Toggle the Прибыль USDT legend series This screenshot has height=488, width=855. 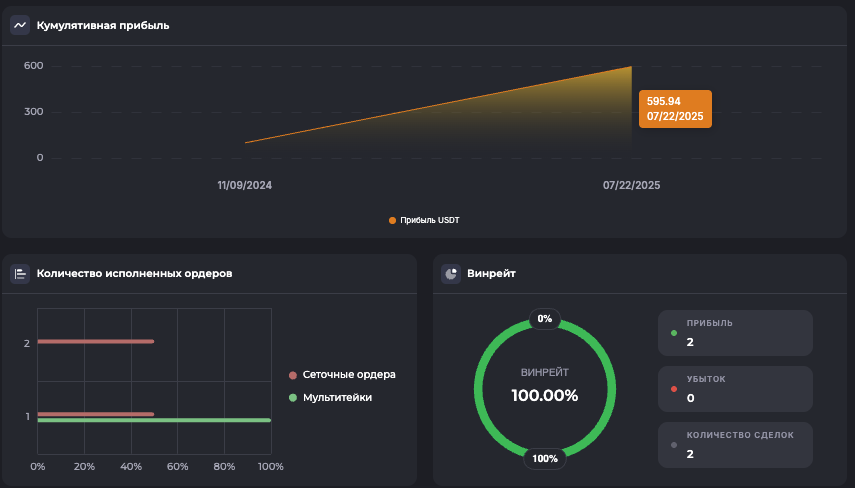click(424, 220)
